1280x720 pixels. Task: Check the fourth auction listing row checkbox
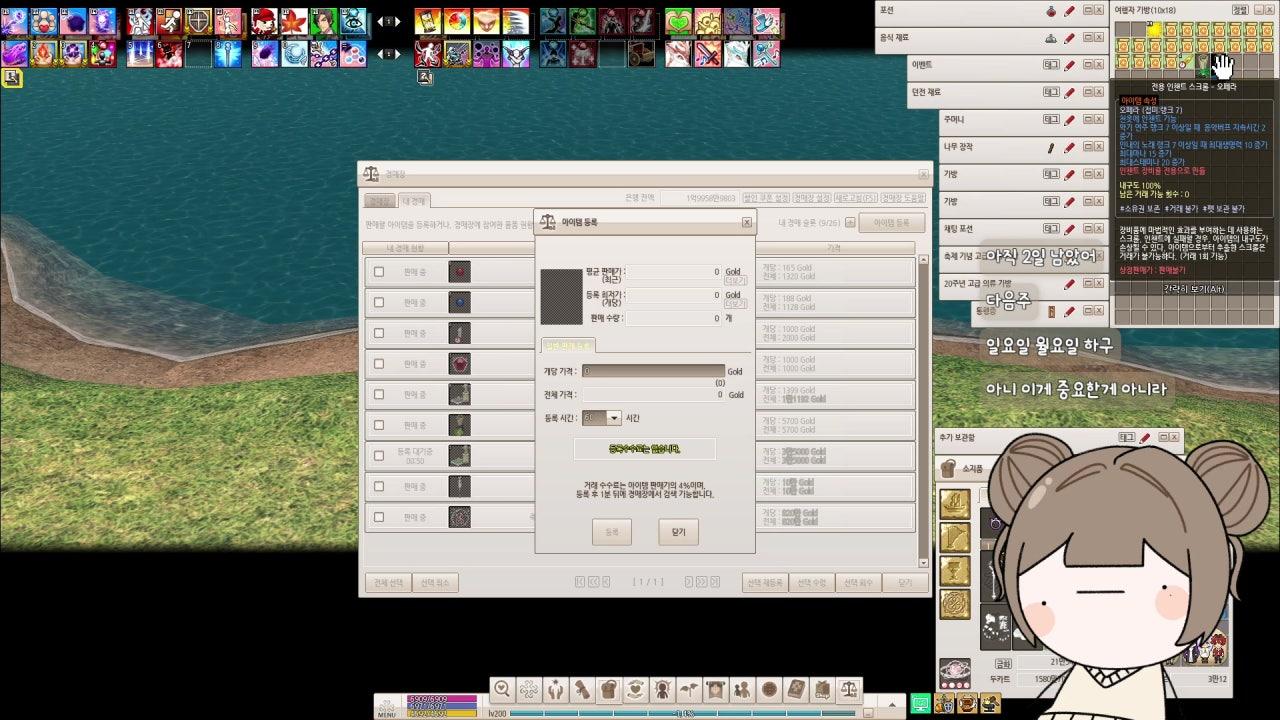tap(379, 364)
